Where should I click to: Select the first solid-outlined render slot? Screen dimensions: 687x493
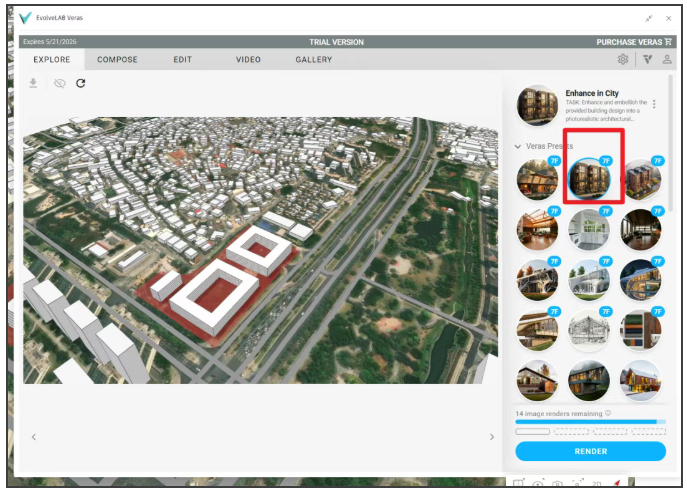[x=532, y=432]
